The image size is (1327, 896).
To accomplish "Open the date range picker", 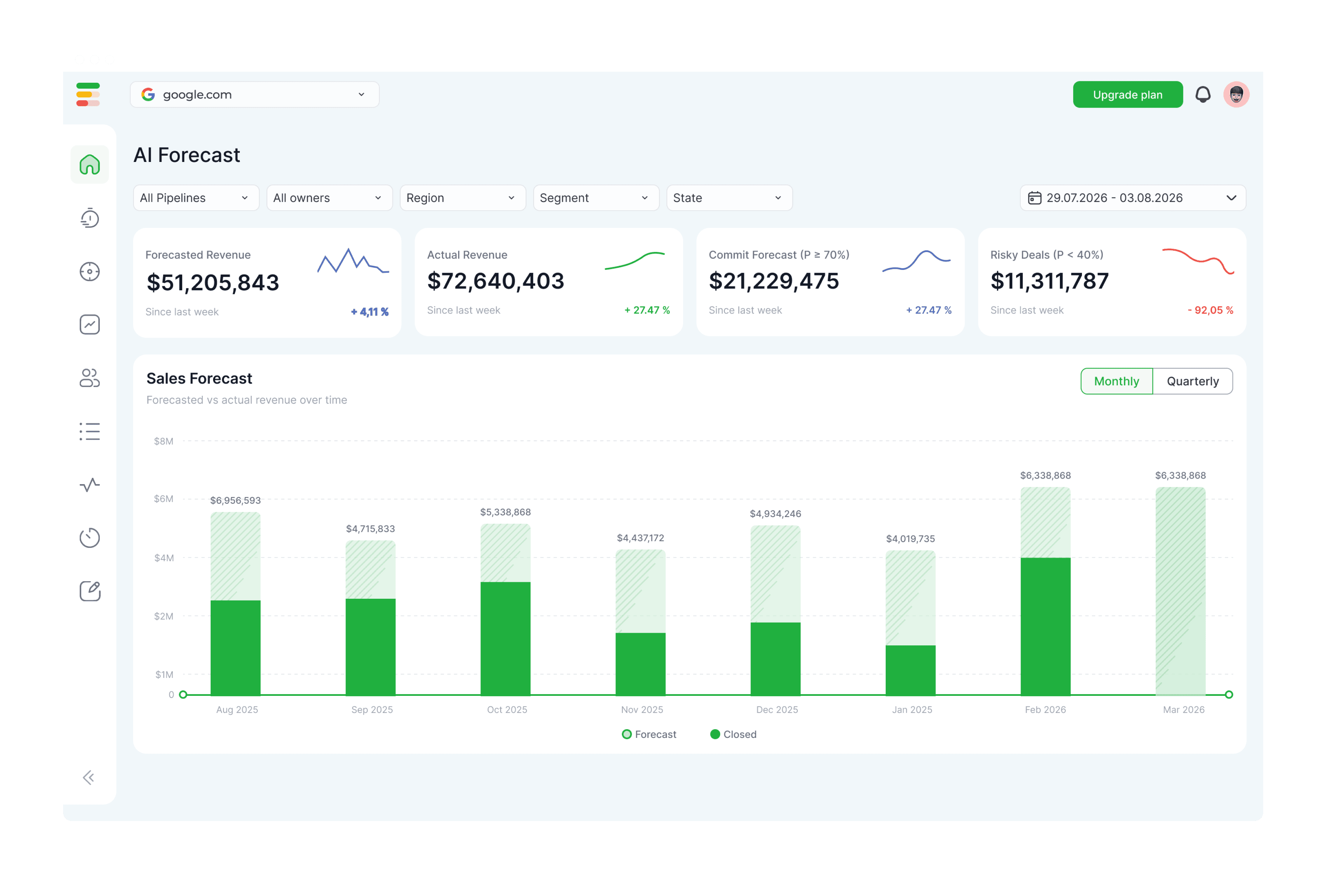I will point(1132,198).
